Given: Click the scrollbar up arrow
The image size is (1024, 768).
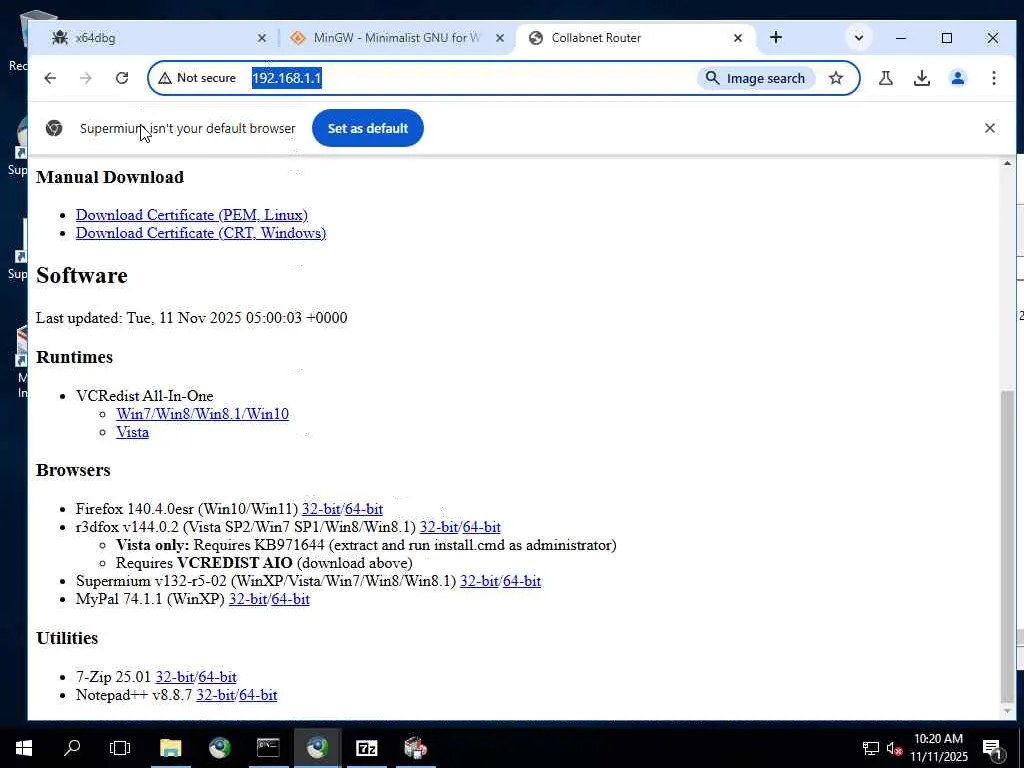Looking at the screenshot, I should coord(1008,164).
